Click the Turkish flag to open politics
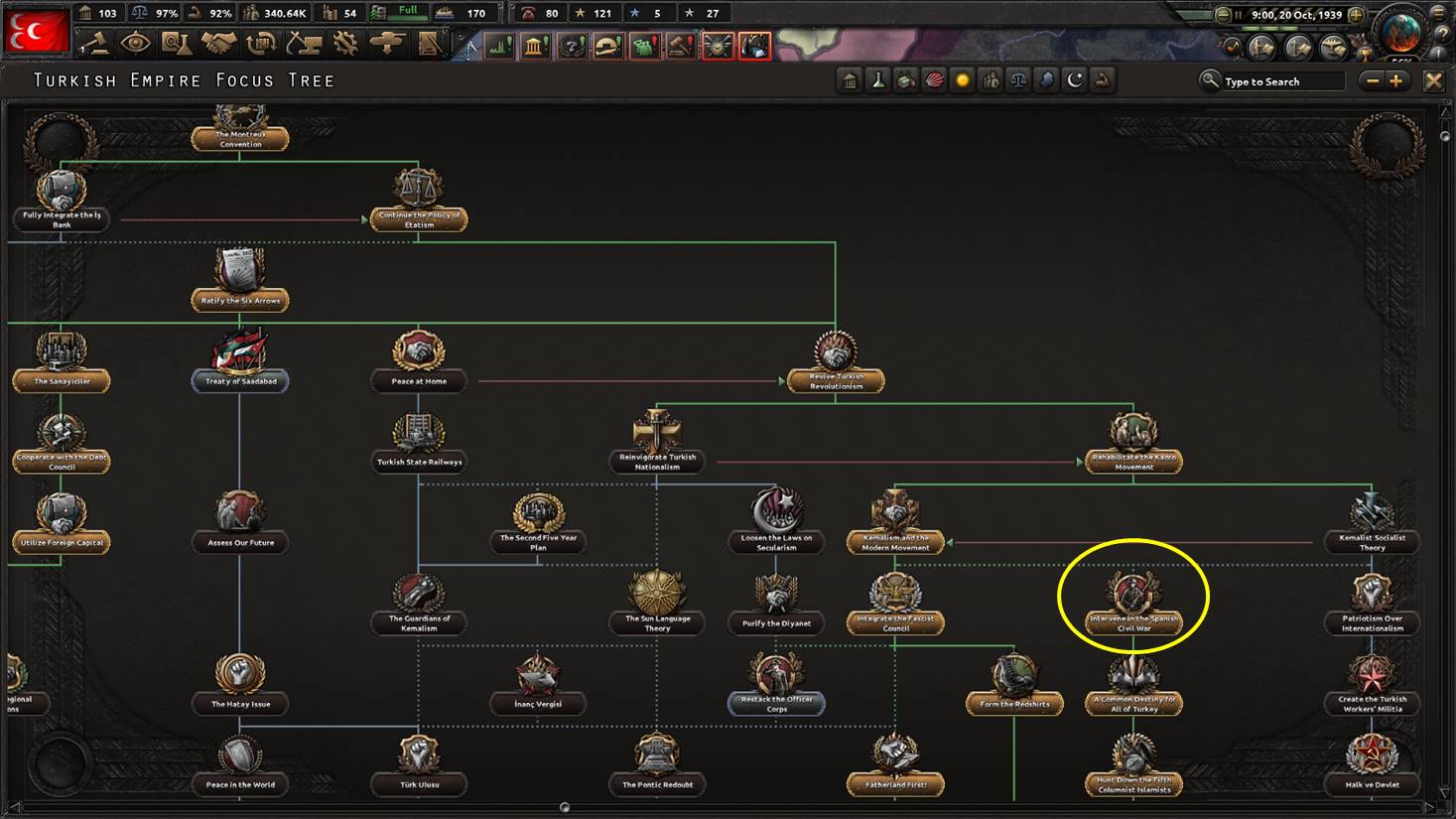 click(x=37, y=30)
